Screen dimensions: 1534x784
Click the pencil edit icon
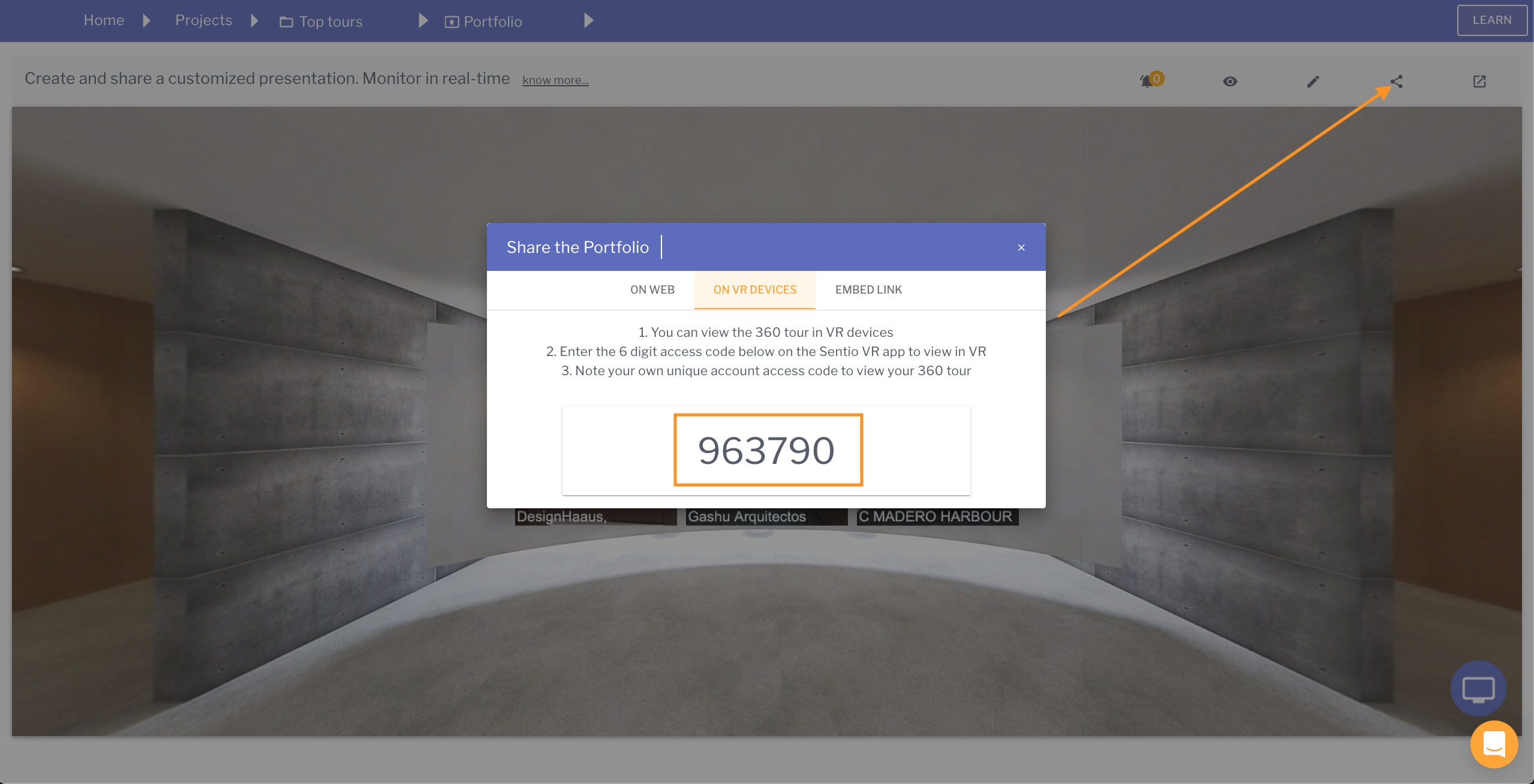(x=1313, y=82)
